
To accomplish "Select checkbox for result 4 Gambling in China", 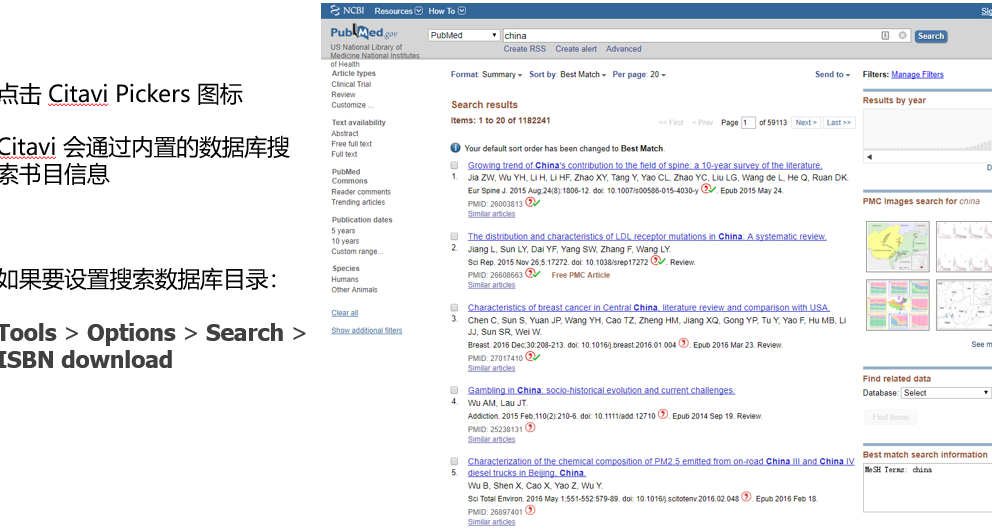I will pos(454,390).
